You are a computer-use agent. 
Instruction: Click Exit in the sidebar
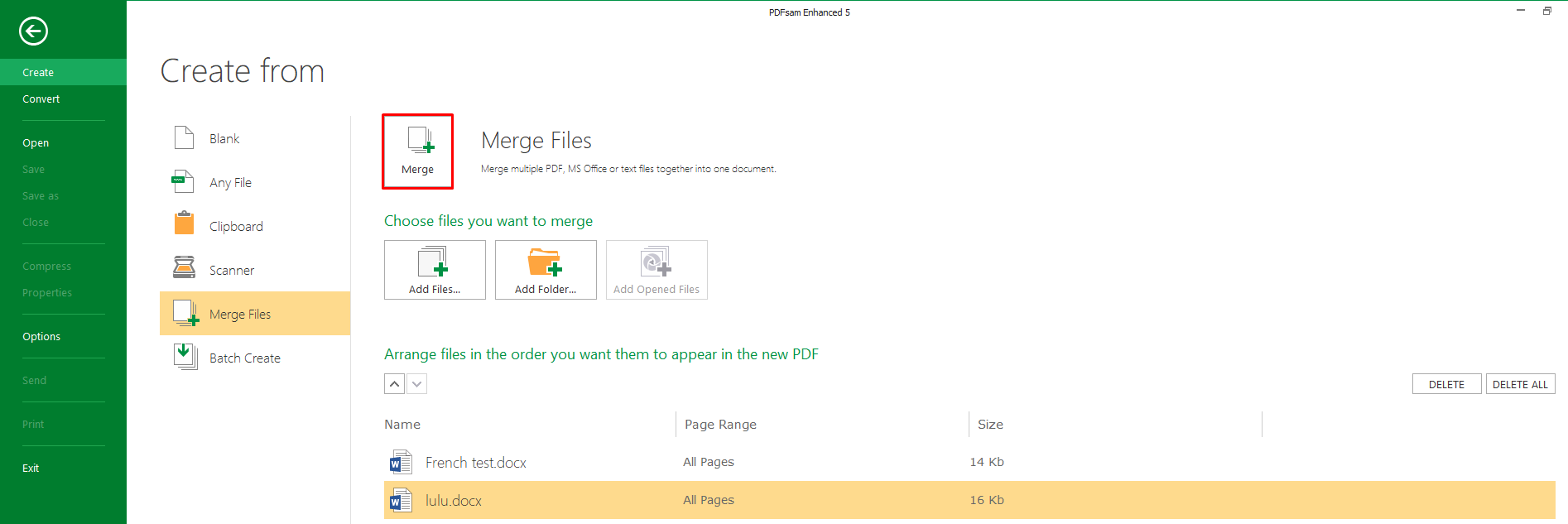31,468
